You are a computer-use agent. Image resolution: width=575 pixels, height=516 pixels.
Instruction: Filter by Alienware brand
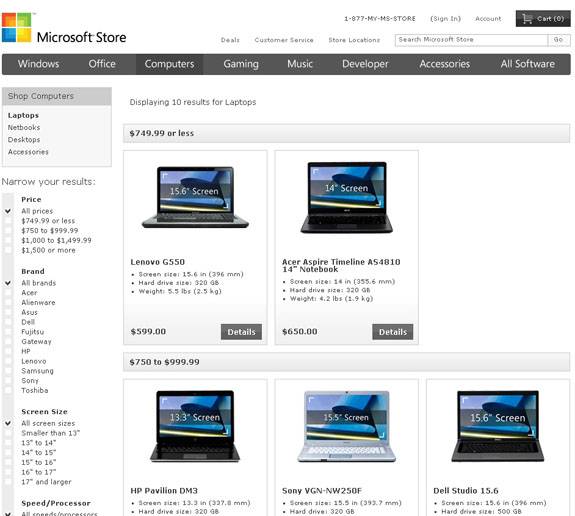point(8,303)
